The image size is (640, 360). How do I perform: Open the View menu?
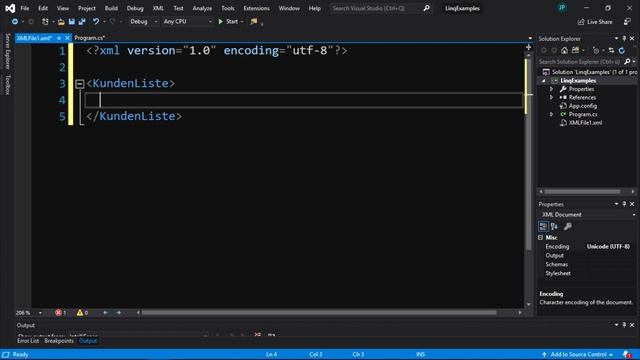click(62, 8)
